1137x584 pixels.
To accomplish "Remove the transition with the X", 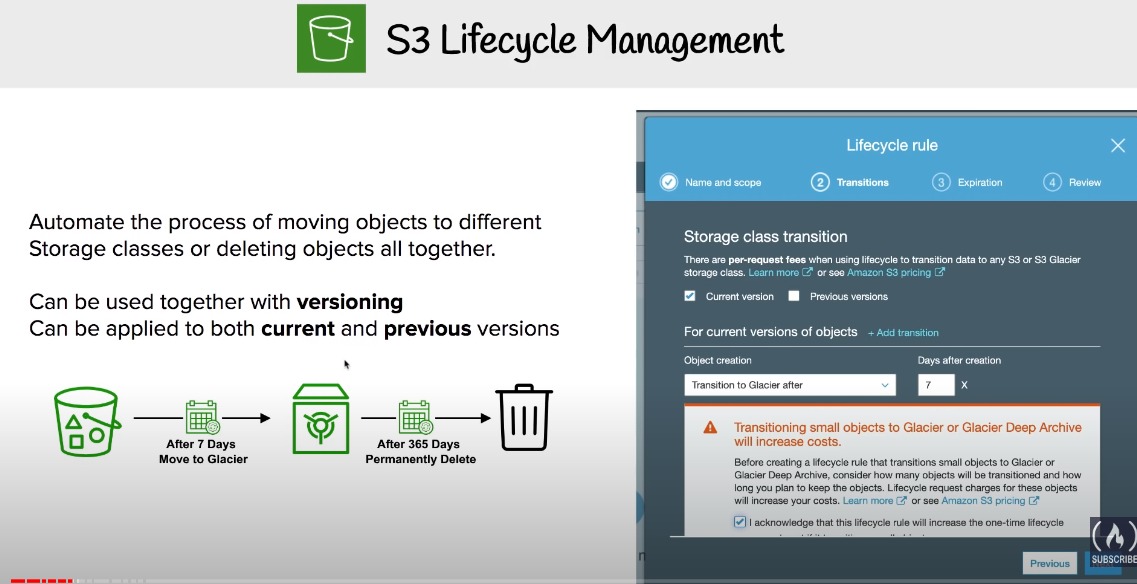I will [964, 385].
